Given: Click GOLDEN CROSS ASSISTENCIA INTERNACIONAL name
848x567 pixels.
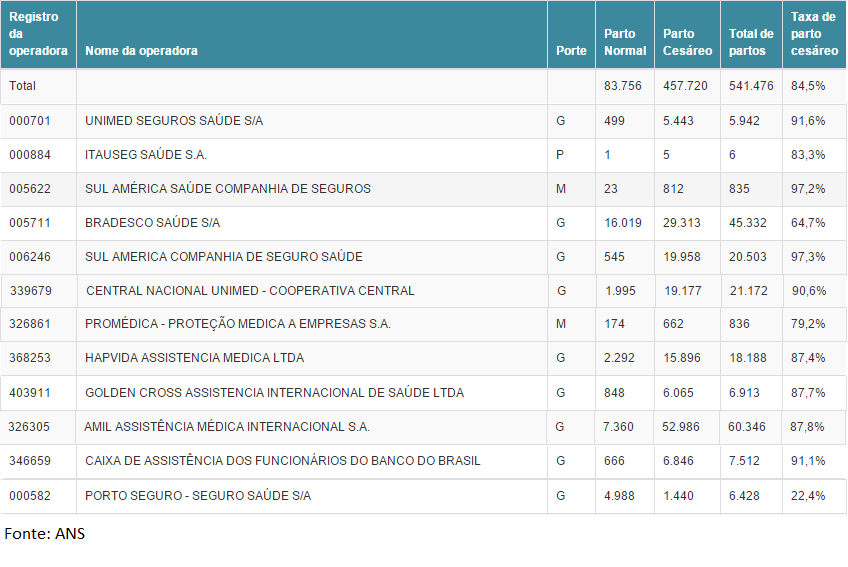Looking at the screenshot, I should coord(274,393).
